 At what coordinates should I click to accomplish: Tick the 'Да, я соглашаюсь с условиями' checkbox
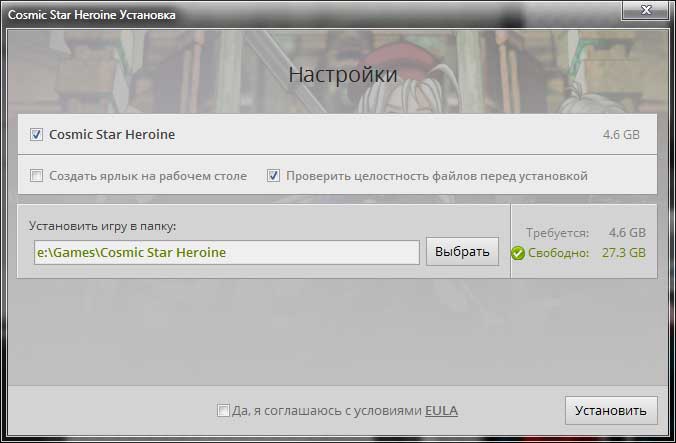[223, 410]
